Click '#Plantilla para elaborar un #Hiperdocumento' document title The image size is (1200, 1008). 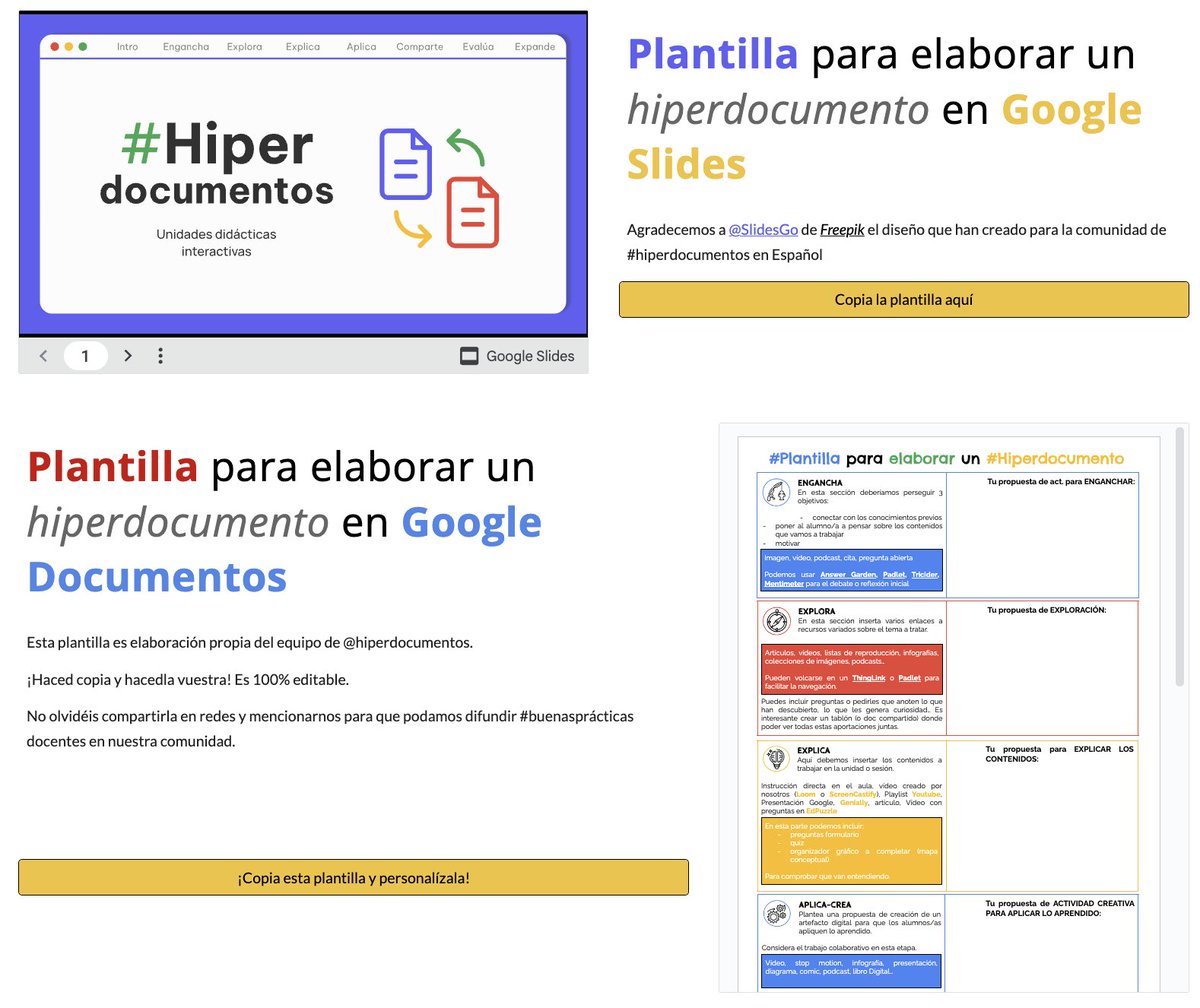[946, 458]
